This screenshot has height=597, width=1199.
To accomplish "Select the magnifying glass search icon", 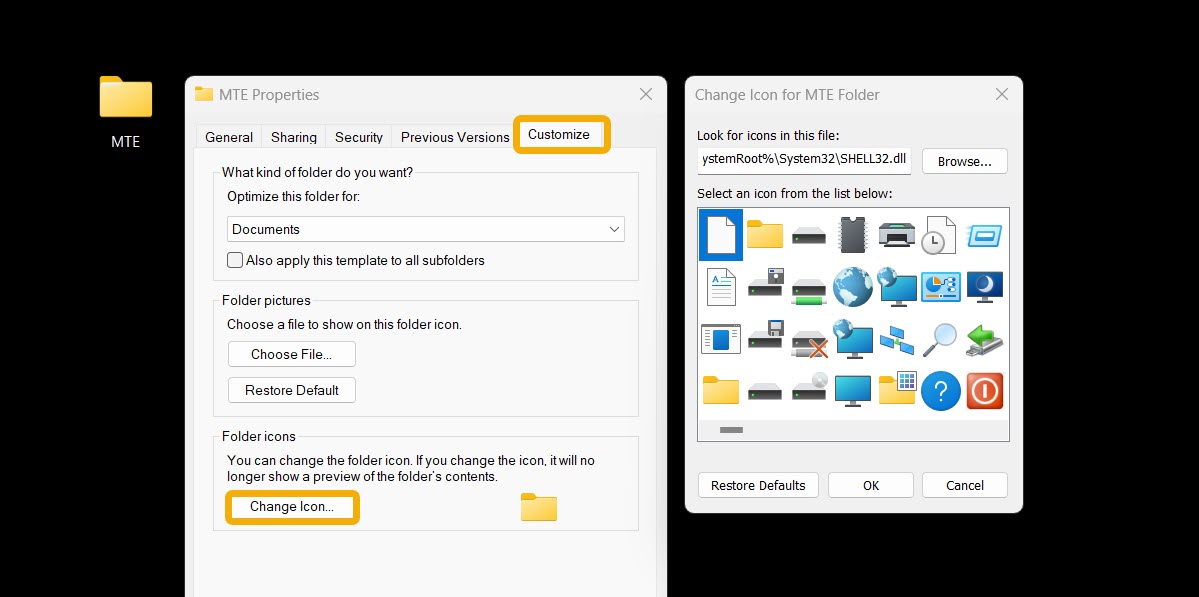I will pos(940,339).
